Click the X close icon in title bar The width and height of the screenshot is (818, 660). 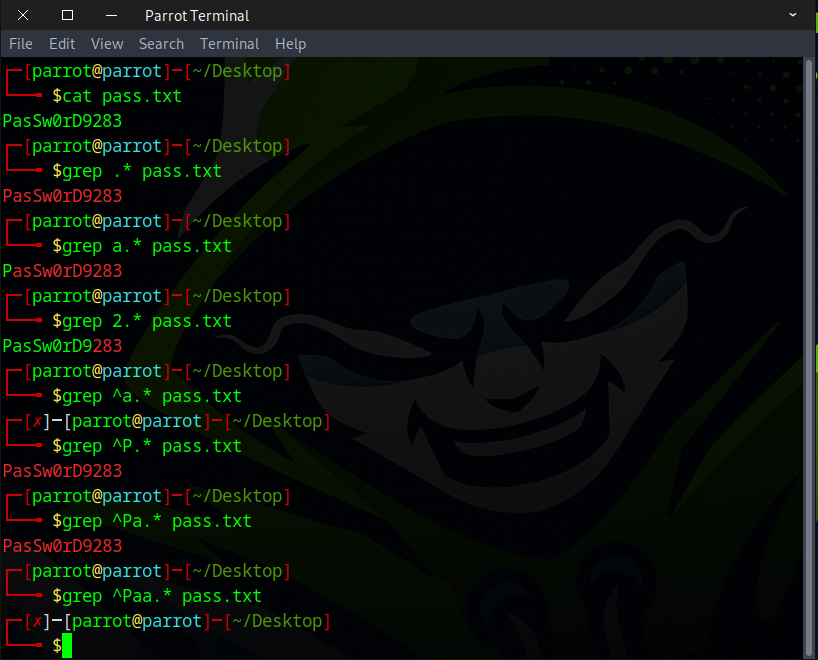24,15
